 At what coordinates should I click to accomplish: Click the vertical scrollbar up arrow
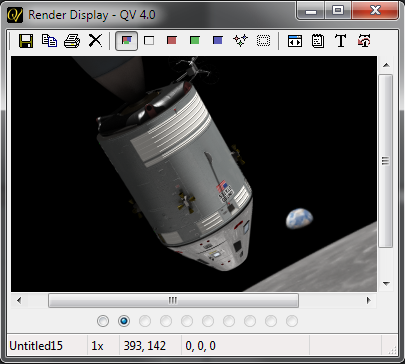pyautogui.click(x=386, y=65)
